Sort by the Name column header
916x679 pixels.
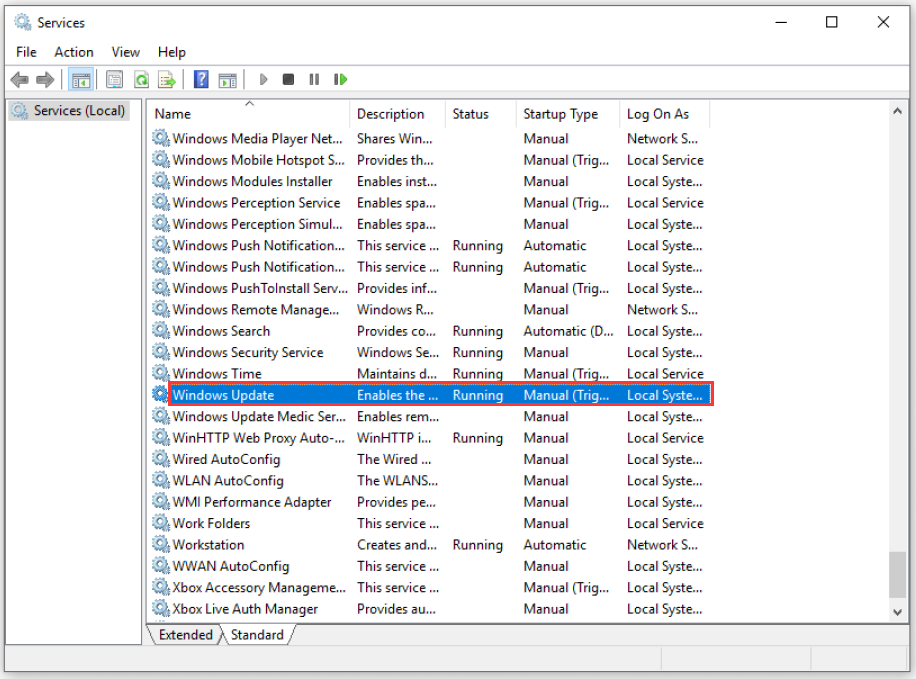pos(249,113)
